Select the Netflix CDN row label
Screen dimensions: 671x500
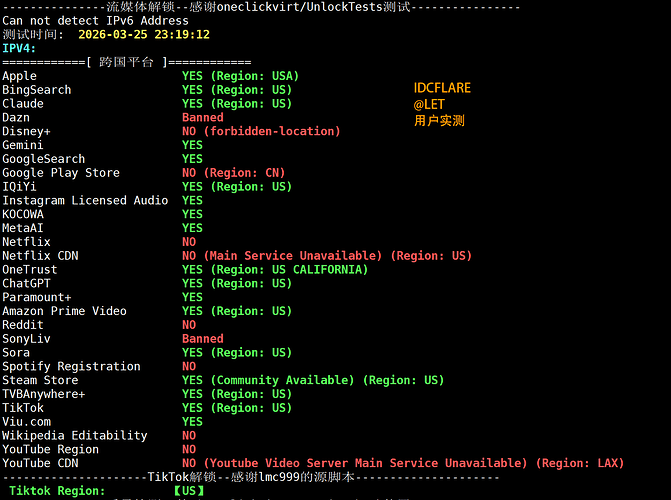[x=40, y=256]
